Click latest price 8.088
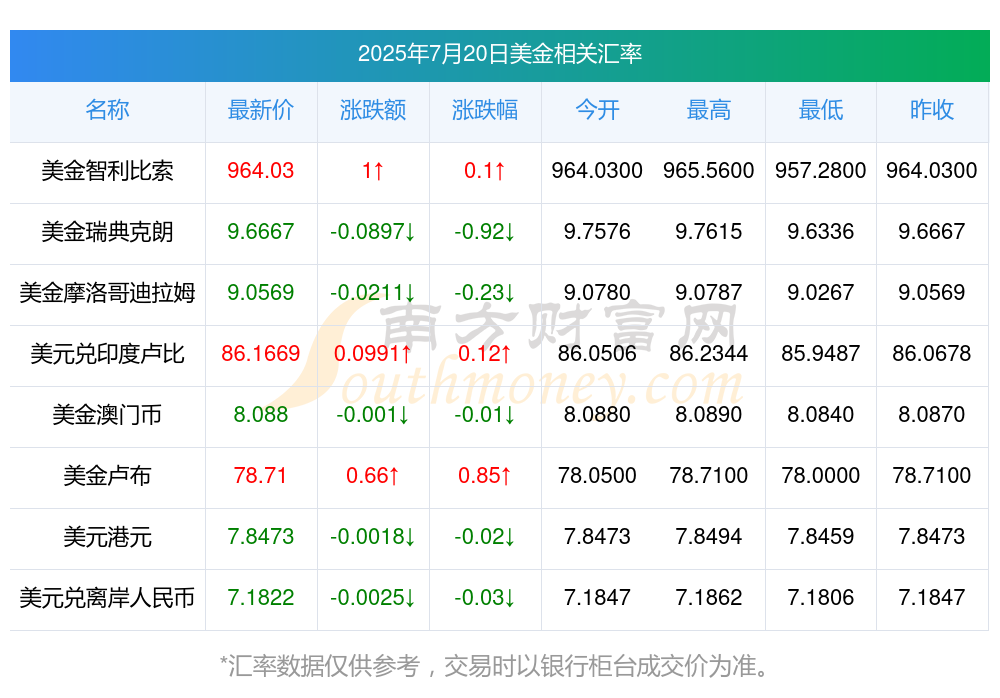The width and height of the screenshot is (1000, 698). pyautogui.click(x=261, y=414)
